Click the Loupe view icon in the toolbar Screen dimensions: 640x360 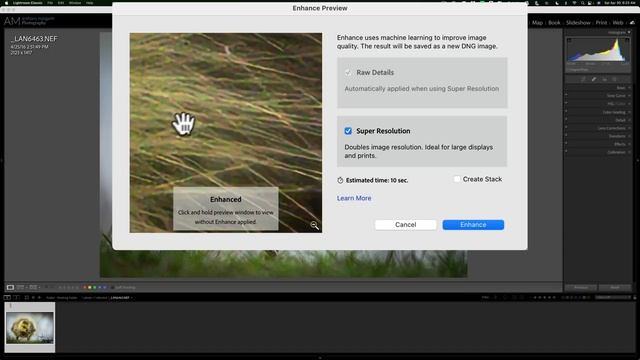[10, 287]
